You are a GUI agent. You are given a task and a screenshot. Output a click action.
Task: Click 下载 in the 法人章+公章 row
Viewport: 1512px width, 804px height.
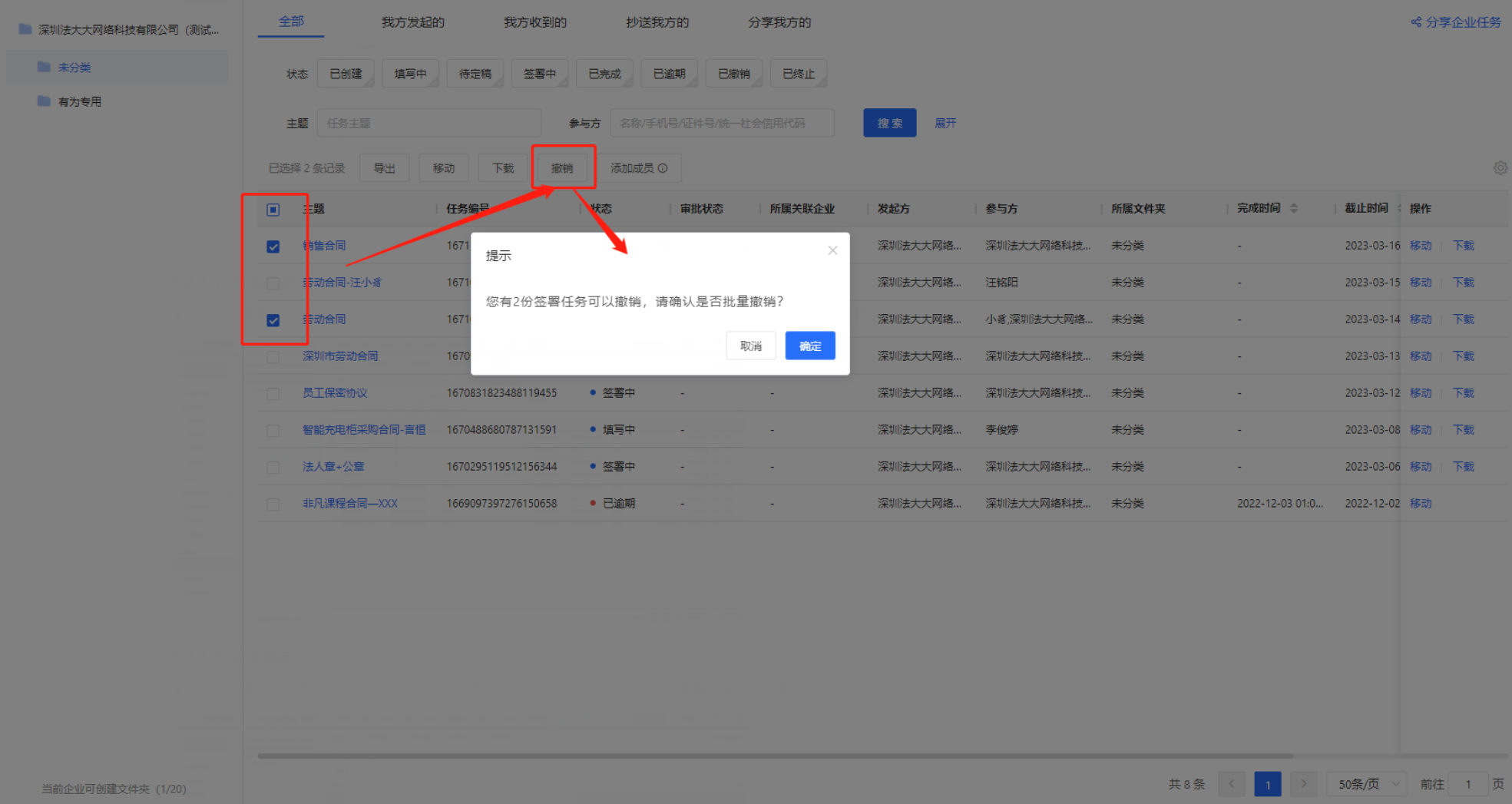pyautogui.click(x=1464, y=467)
